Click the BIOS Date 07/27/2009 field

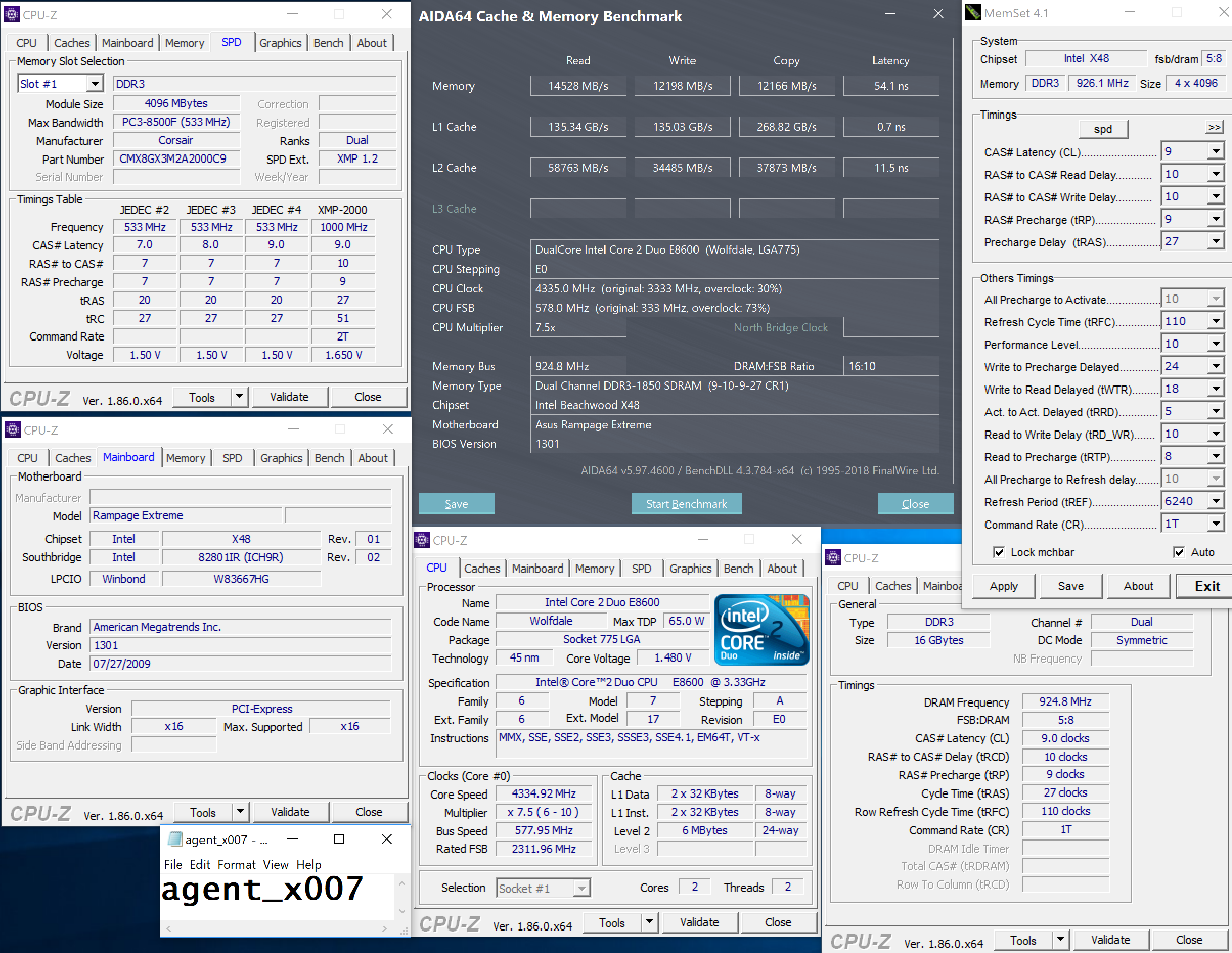(240, 663)
